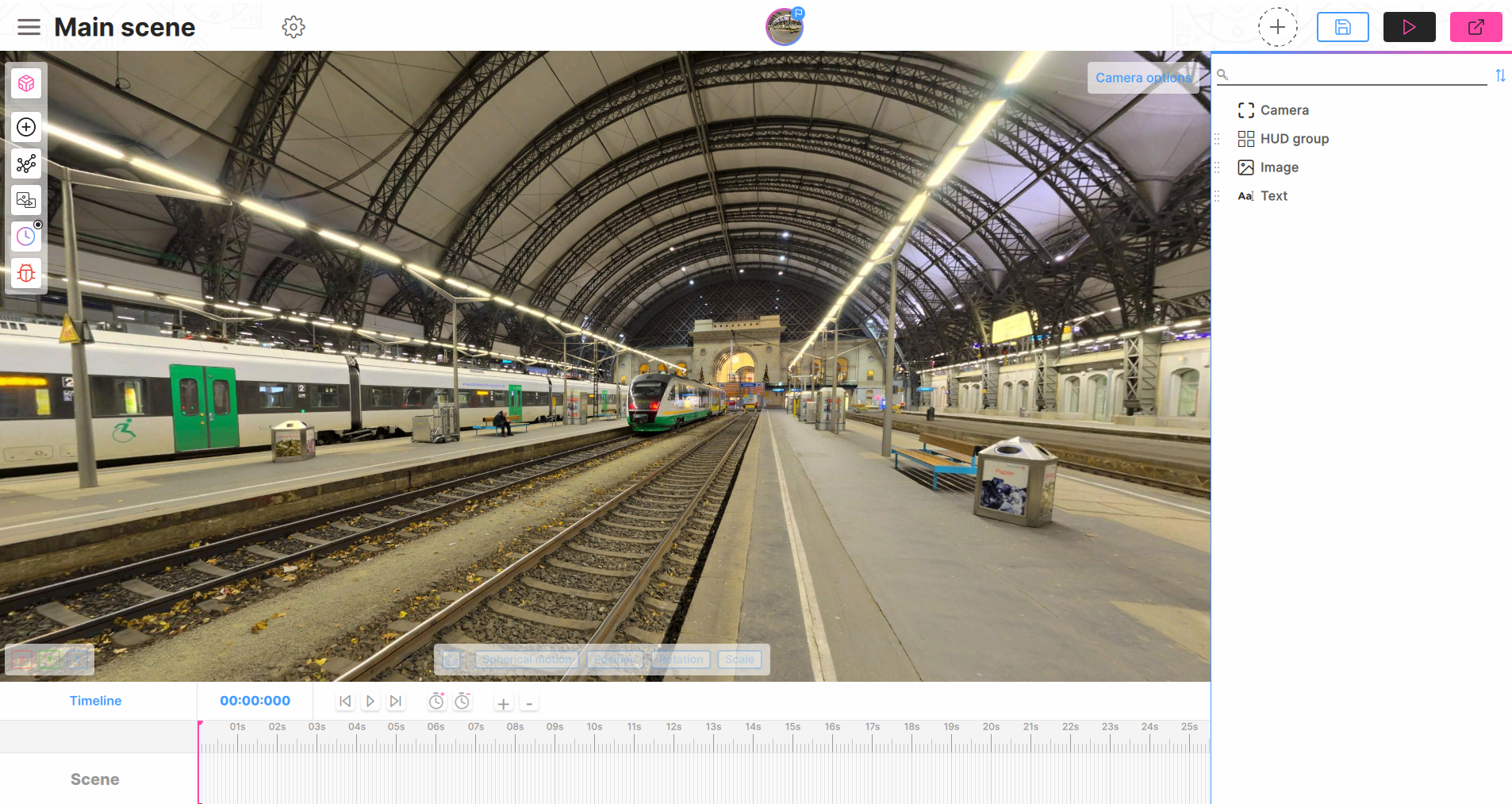
Task: Click the clock icon in left toolbar
Action: [x=26, y=237]
